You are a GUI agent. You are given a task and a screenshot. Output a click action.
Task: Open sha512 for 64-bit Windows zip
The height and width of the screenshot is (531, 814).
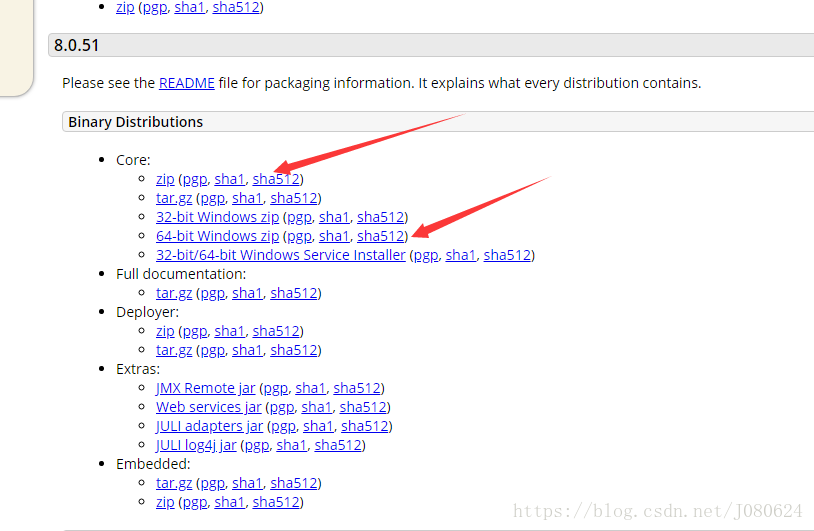click(381, 236)
